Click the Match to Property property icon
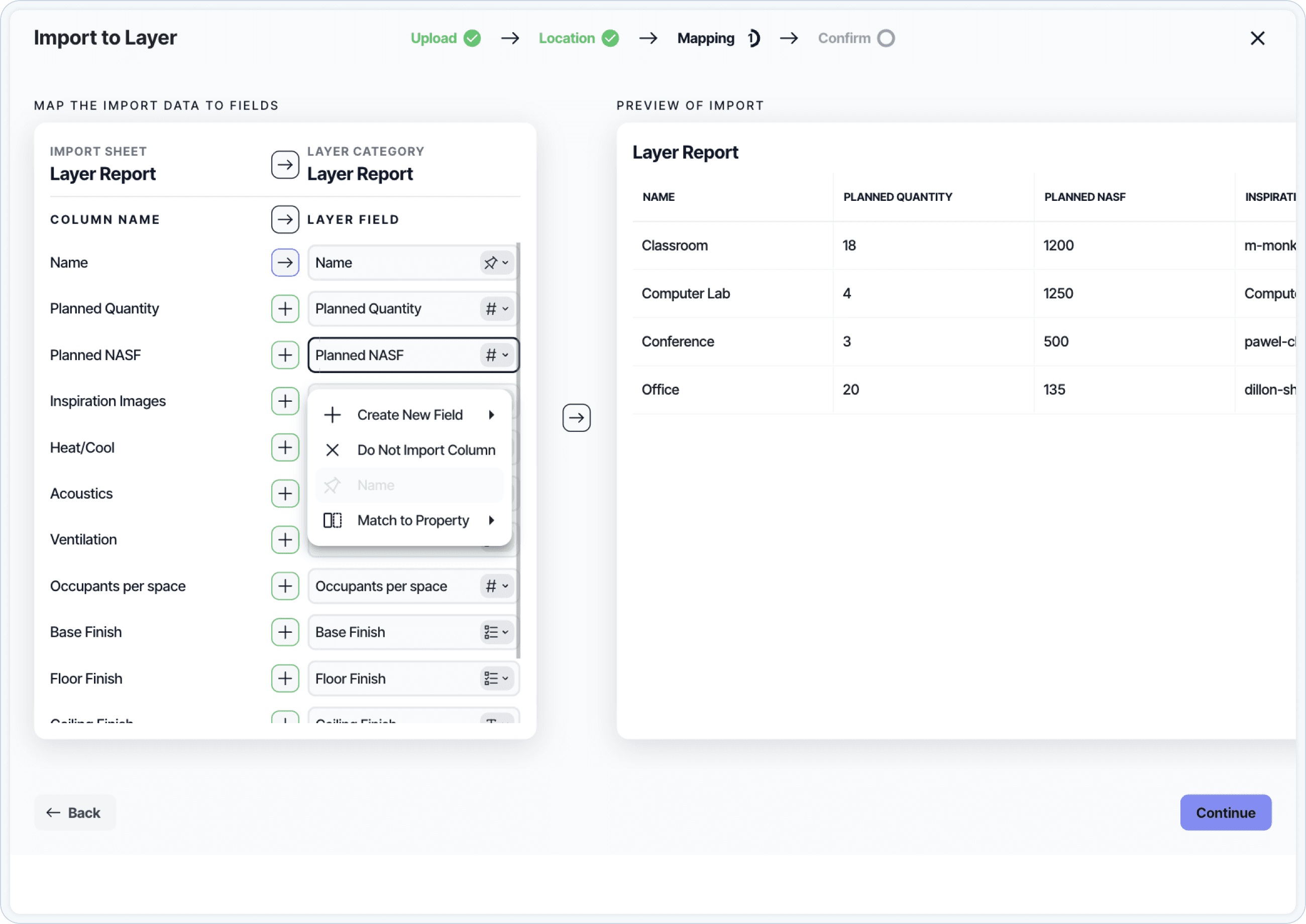Screen dimensions: 1306x924 tap(333, 520)
